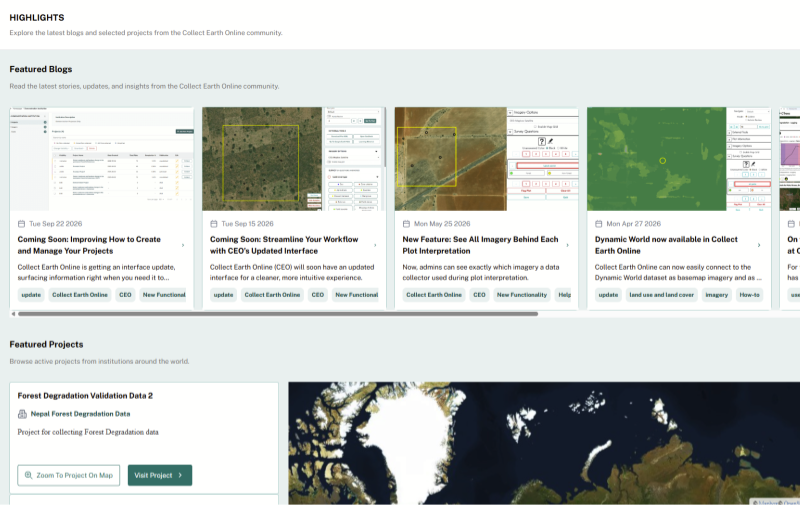Click the Visit Project button
800x505 pixels.
[160, 475]
